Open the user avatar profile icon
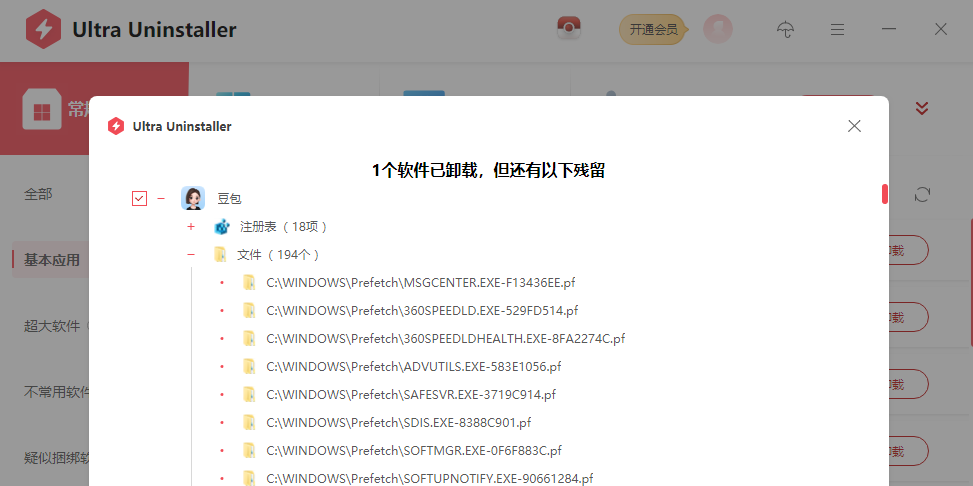The height and width of the screenshot is (486, 973). click(718, 29)
